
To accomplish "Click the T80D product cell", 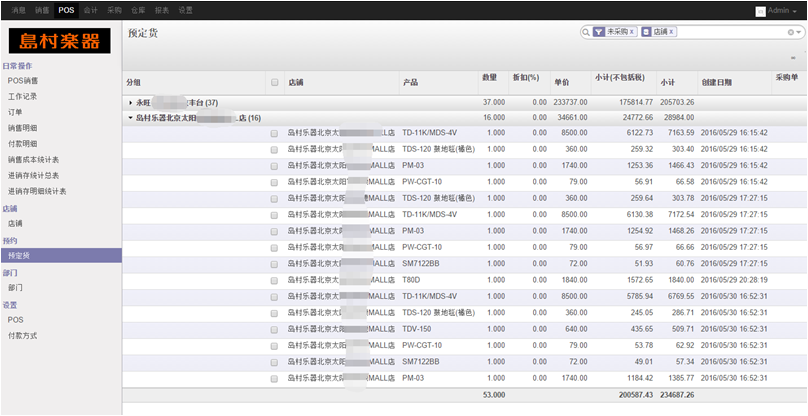I will [410, 280].
